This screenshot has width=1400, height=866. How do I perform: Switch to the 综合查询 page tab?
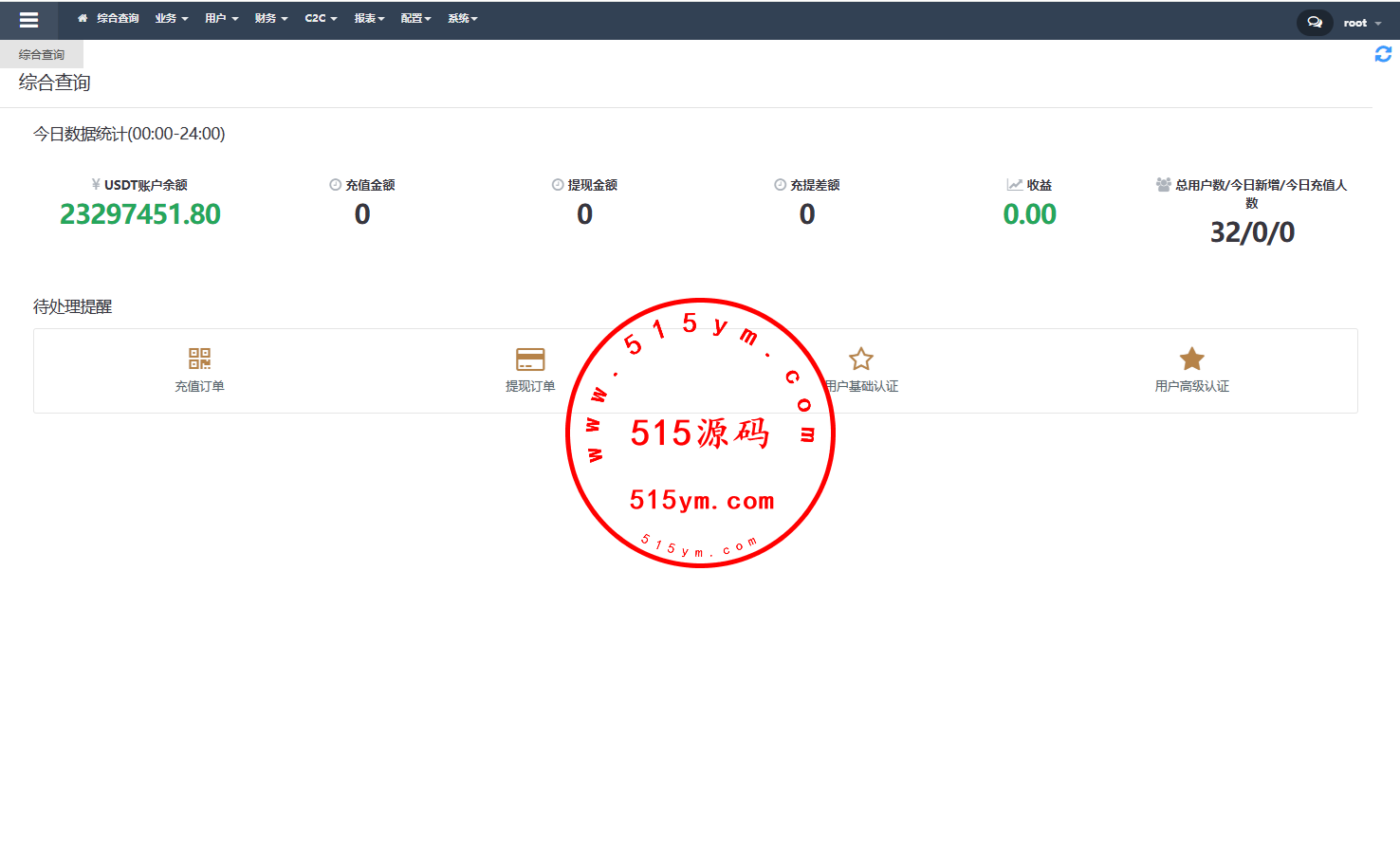tap(42, 55)
